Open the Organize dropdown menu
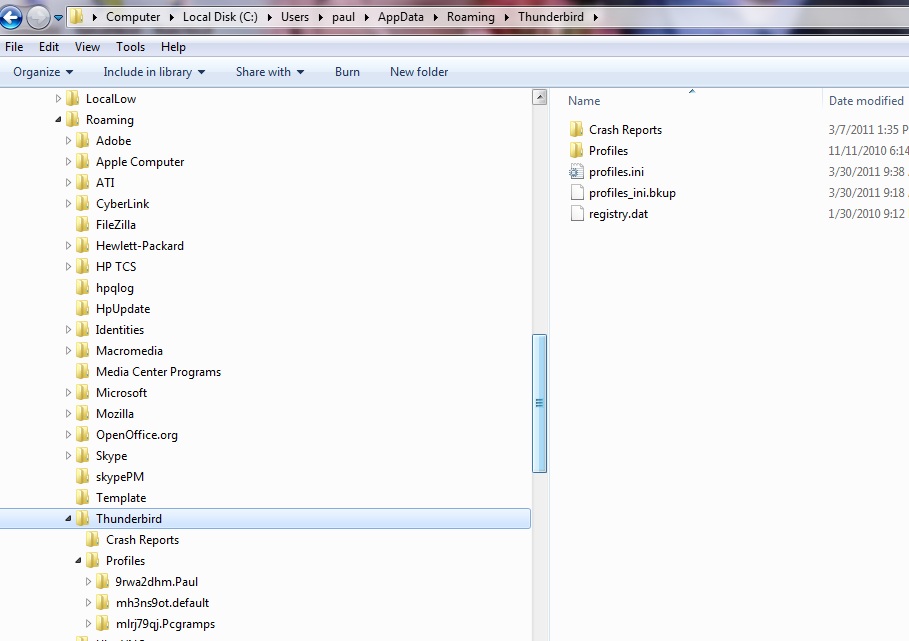 click(43, 72)
